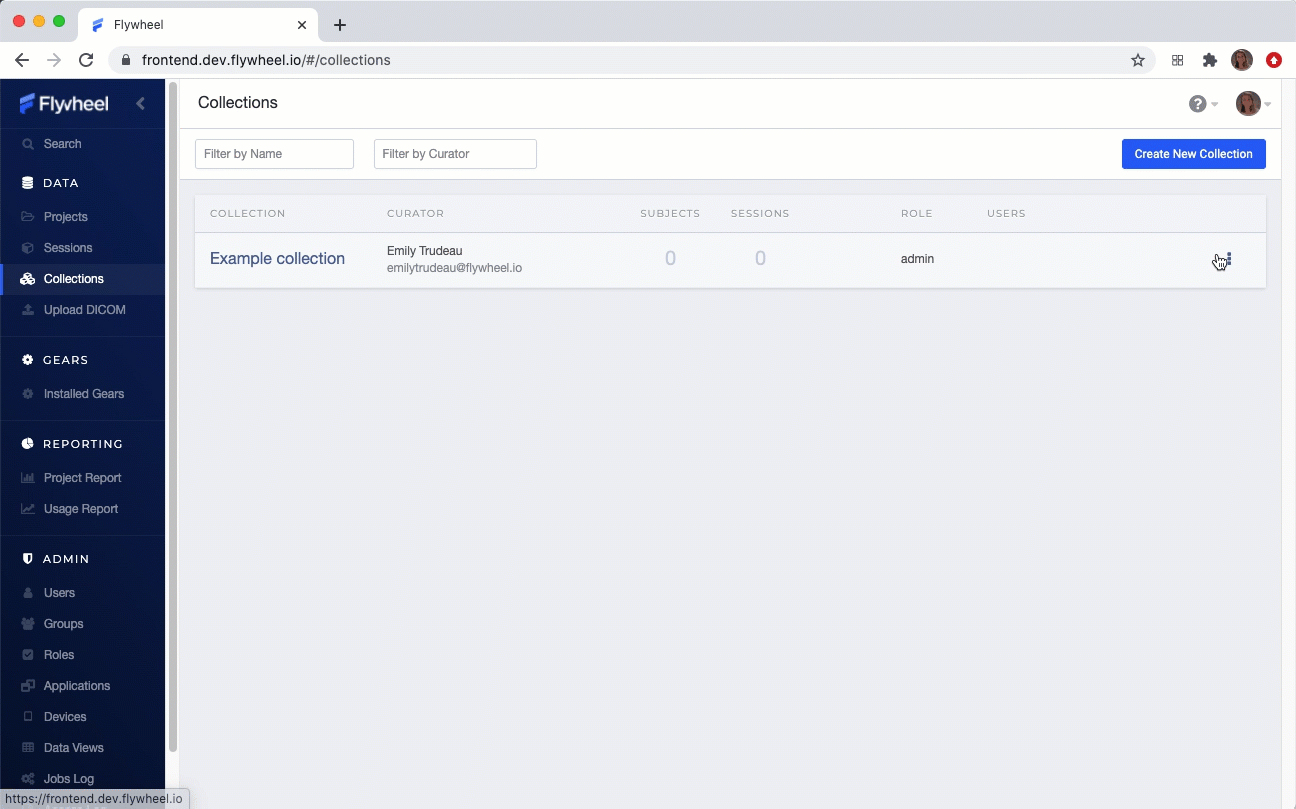Open the user avatar account menu

point(1253,104)
